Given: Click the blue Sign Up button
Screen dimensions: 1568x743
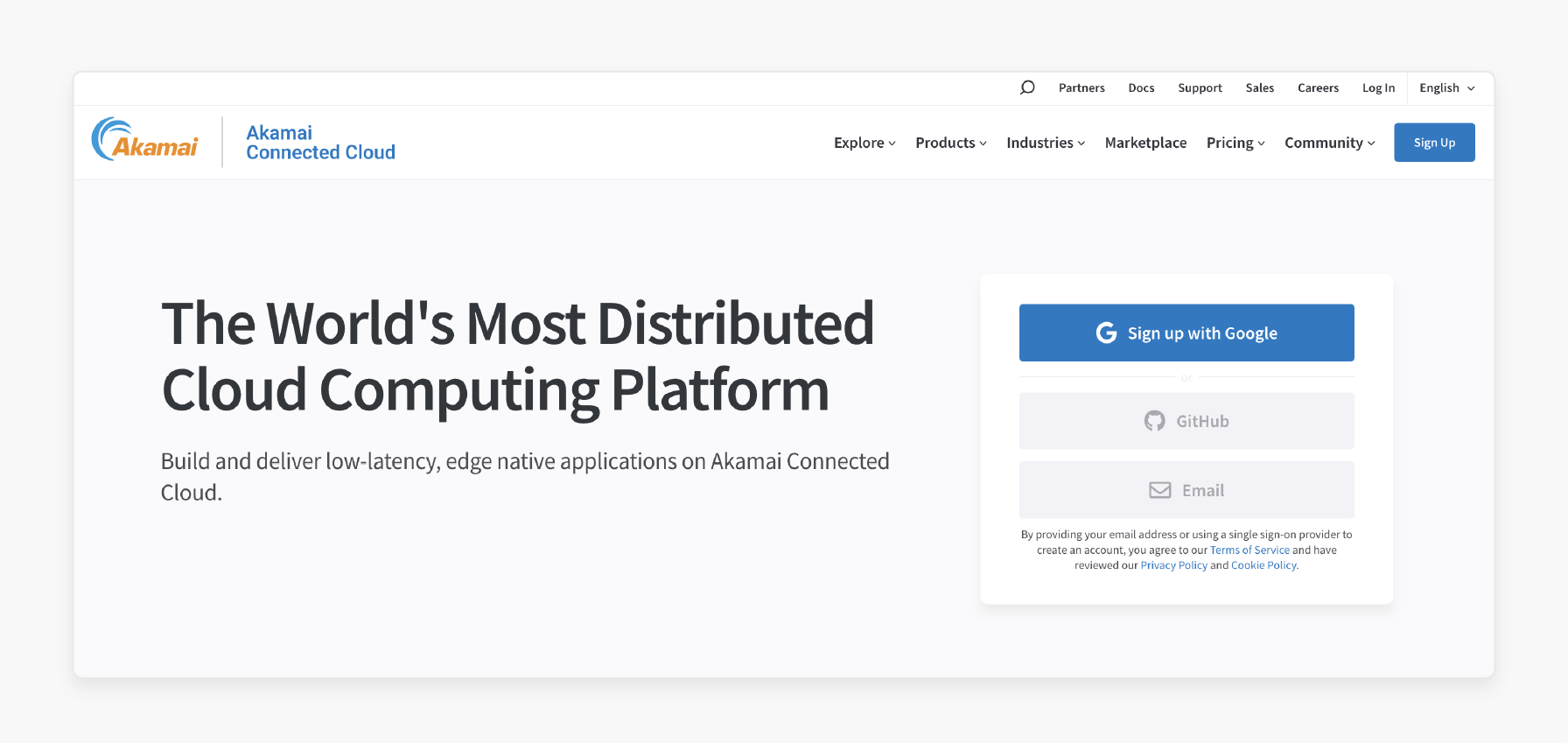Looking at the screenshot, I should pyautogui.click(x=1434, y=143).
